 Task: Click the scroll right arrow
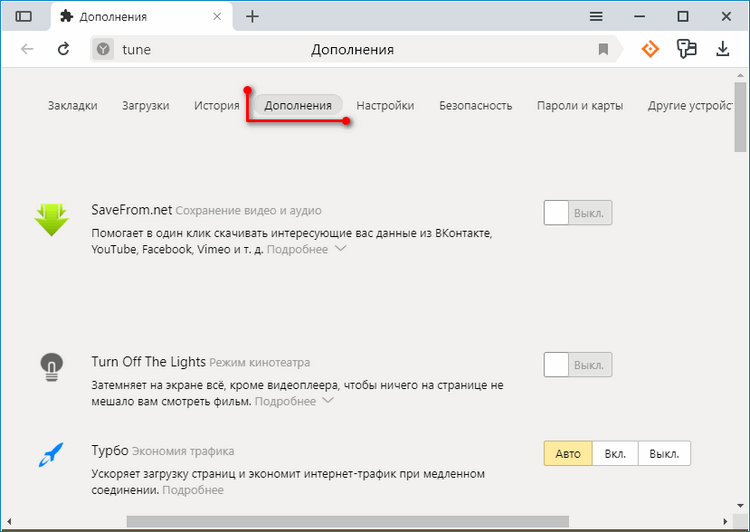click(x=725, y=521)
